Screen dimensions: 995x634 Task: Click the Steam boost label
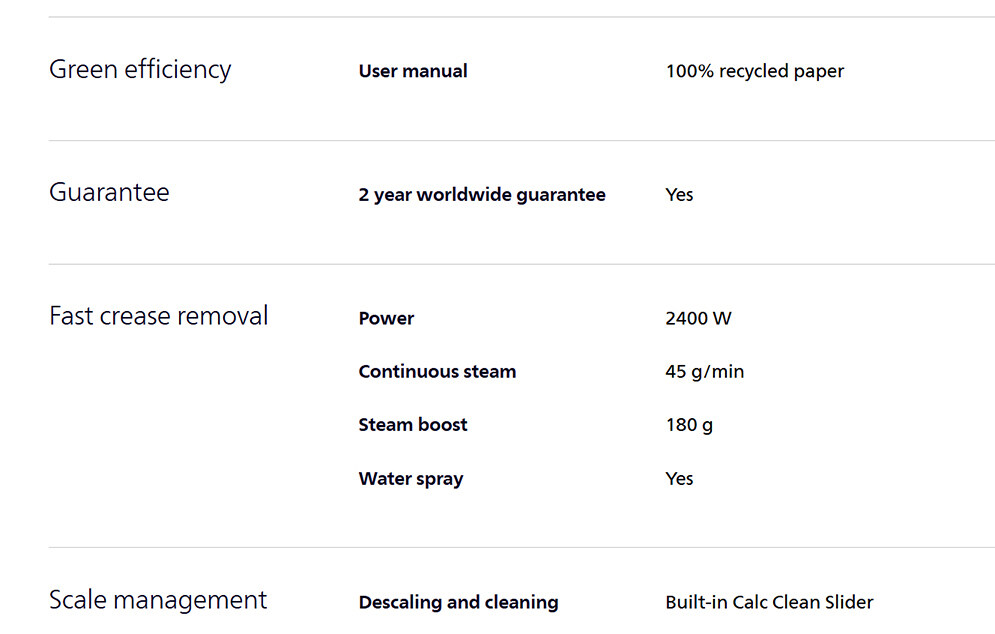(x=413, y=424)
